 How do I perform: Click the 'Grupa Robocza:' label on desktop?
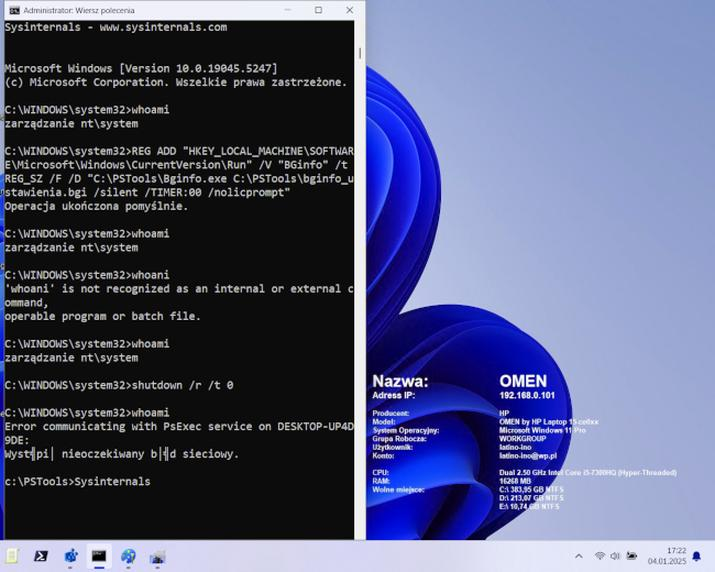[x=399, y=439]
